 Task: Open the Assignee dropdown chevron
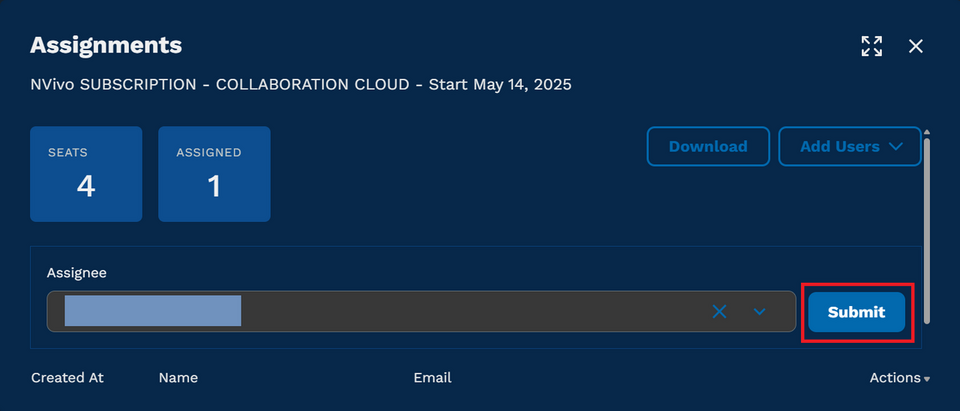click(759, 312)
